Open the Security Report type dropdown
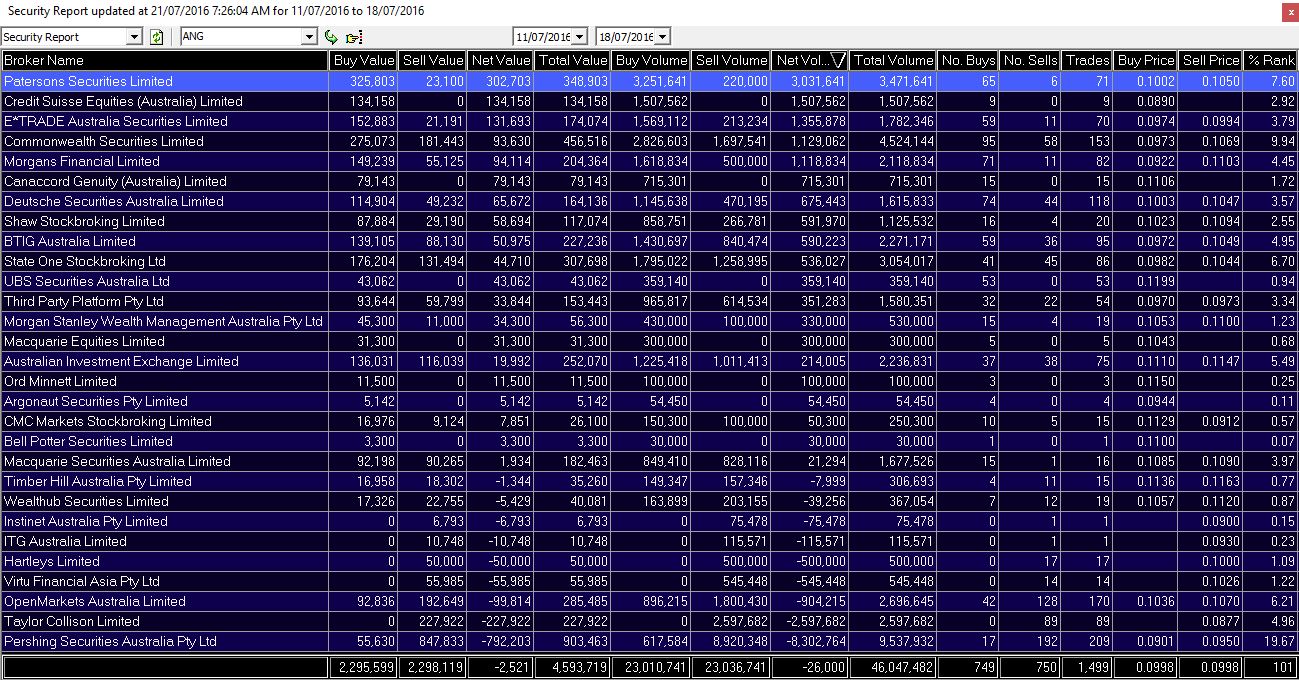Screen dimensions: 1299x680 click(135, 37)
